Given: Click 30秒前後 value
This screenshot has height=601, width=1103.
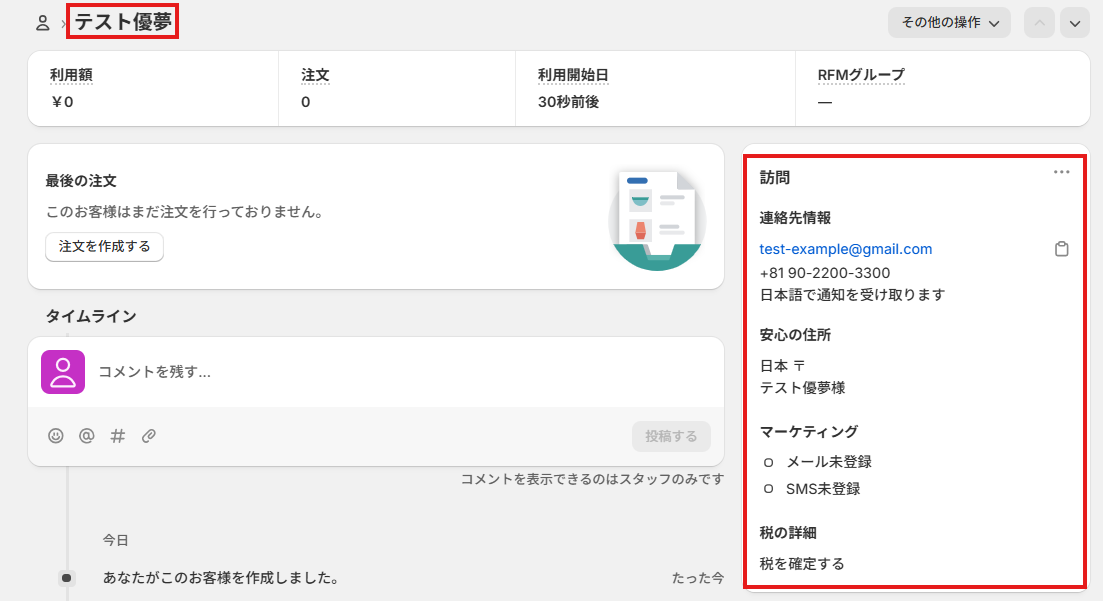Looking at the screenshot, I should pyautogui.click(x=568, y=102).
